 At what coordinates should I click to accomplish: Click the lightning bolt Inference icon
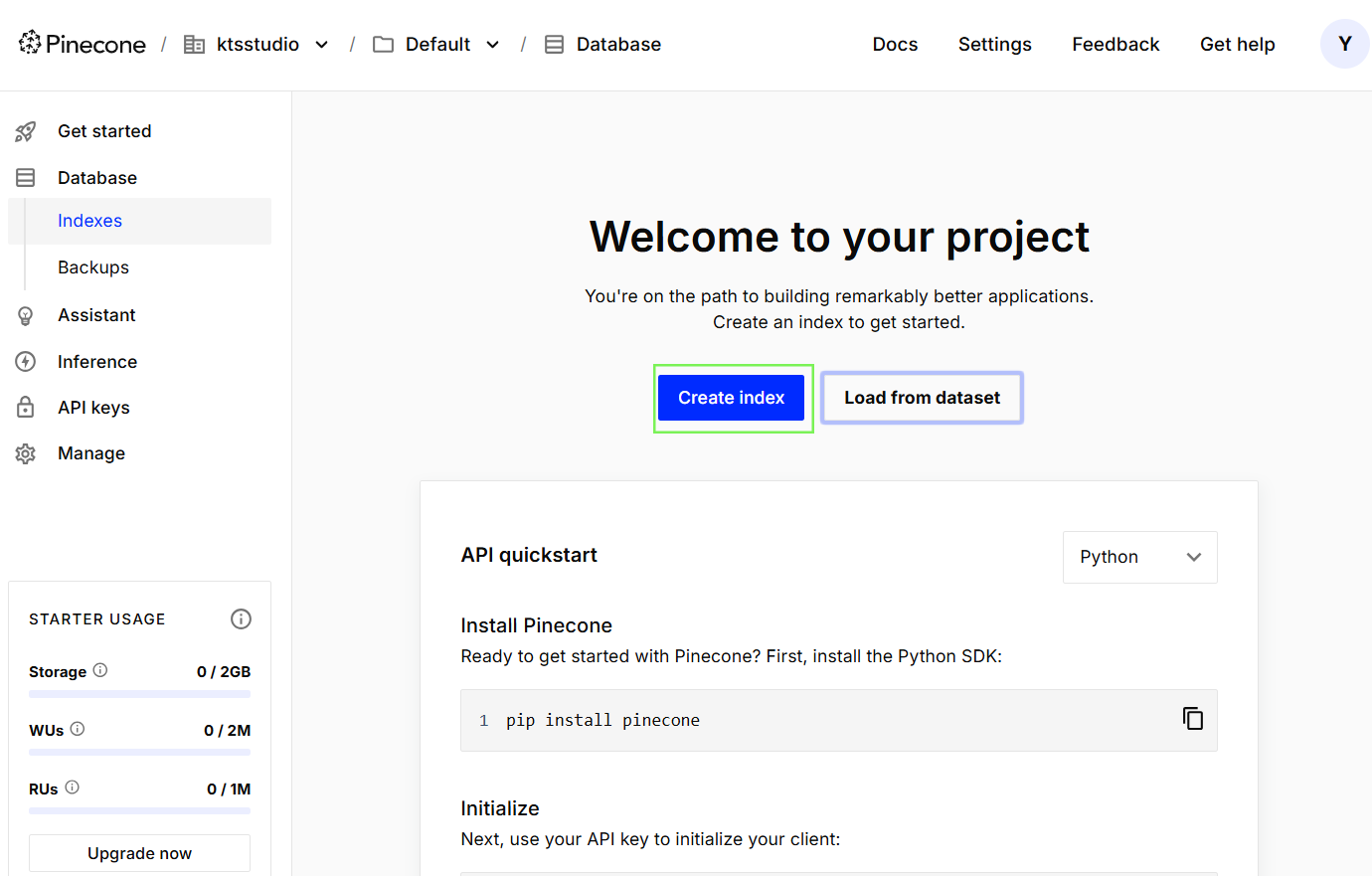(x=26, y=362)
